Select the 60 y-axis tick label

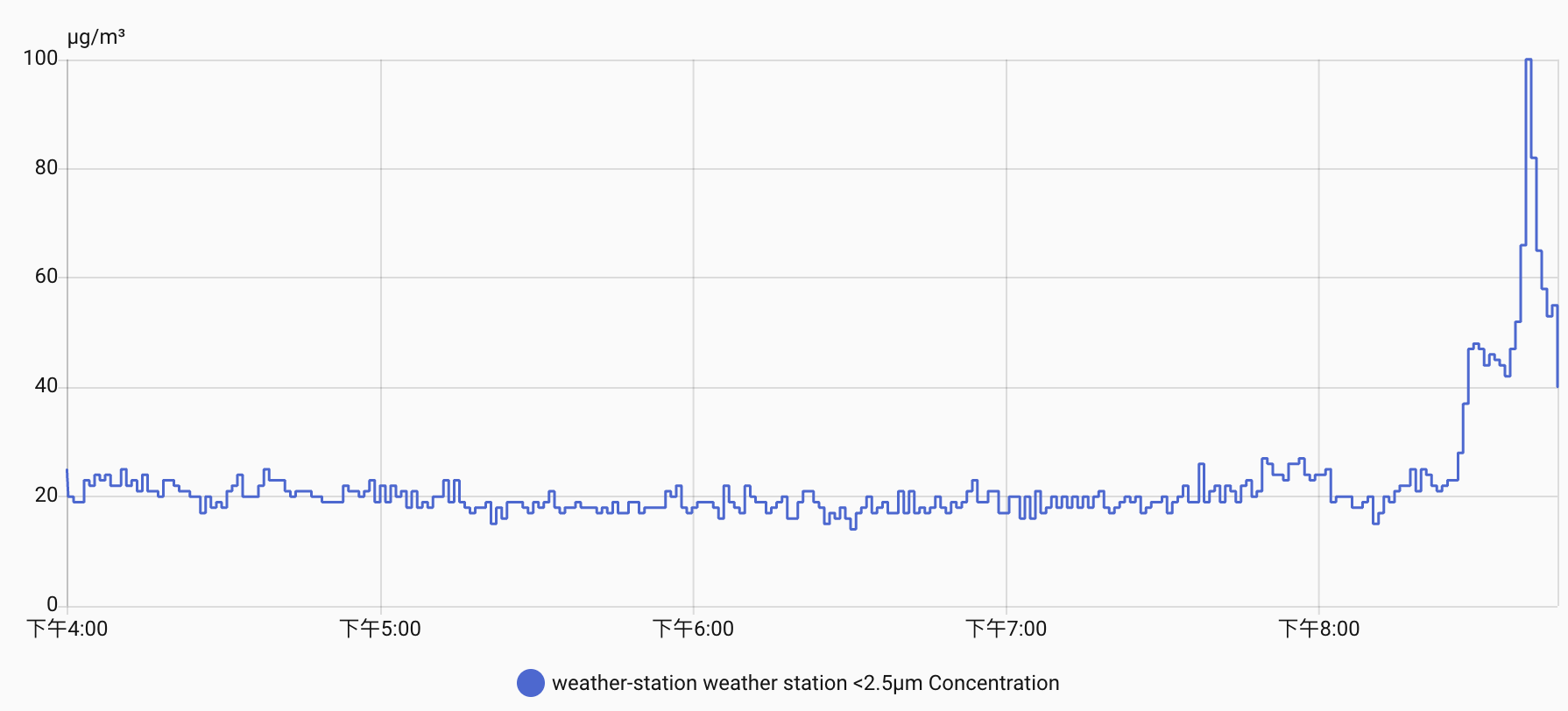[x=46, y=277]
